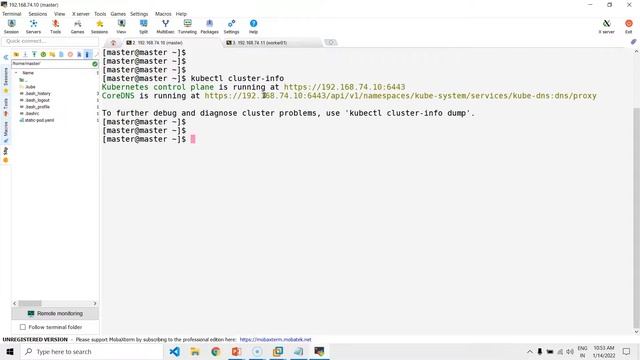Open a new terminal tab

(x=331, y=42)
